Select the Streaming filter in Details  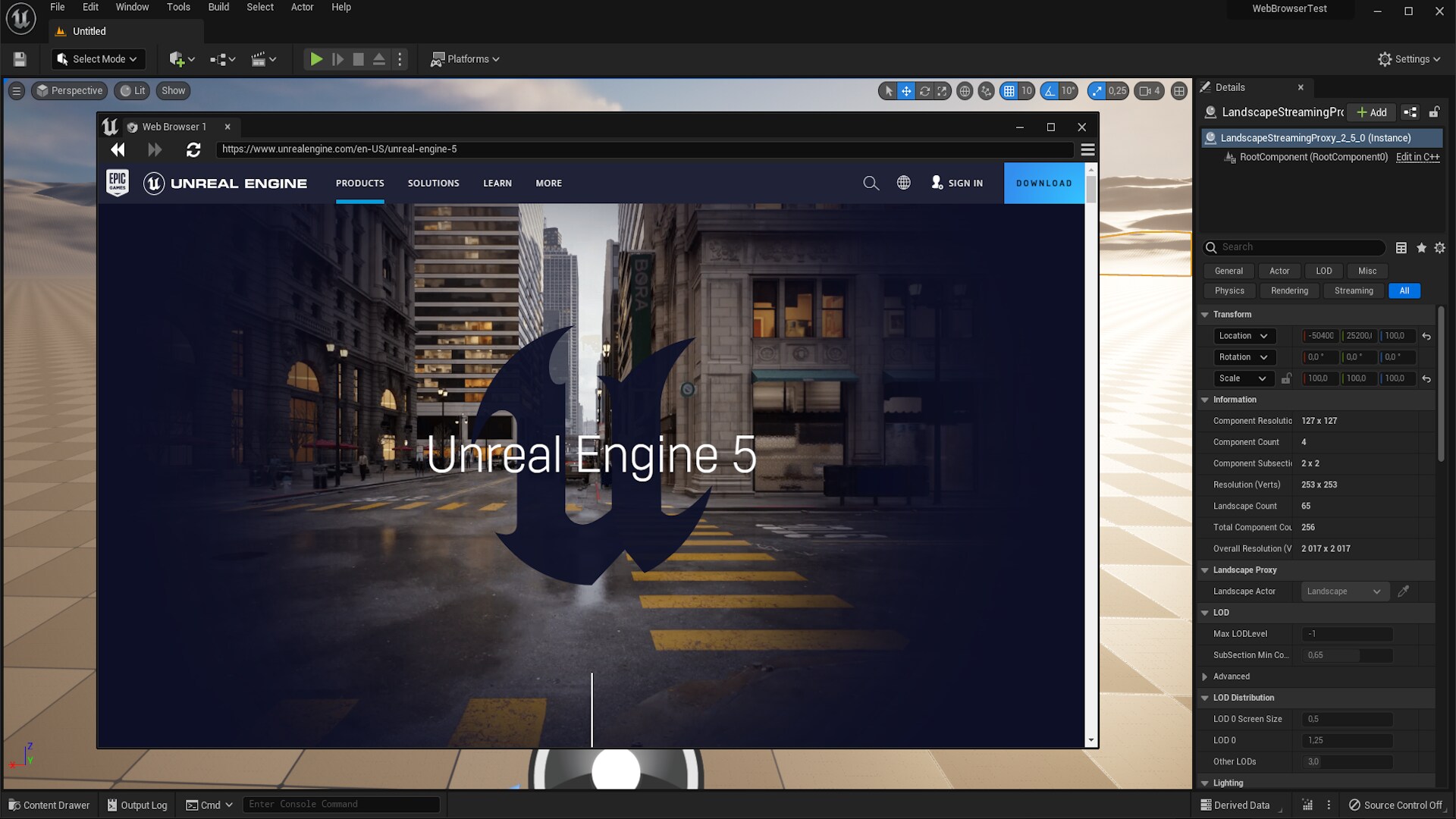click(x=1354, y=290)
